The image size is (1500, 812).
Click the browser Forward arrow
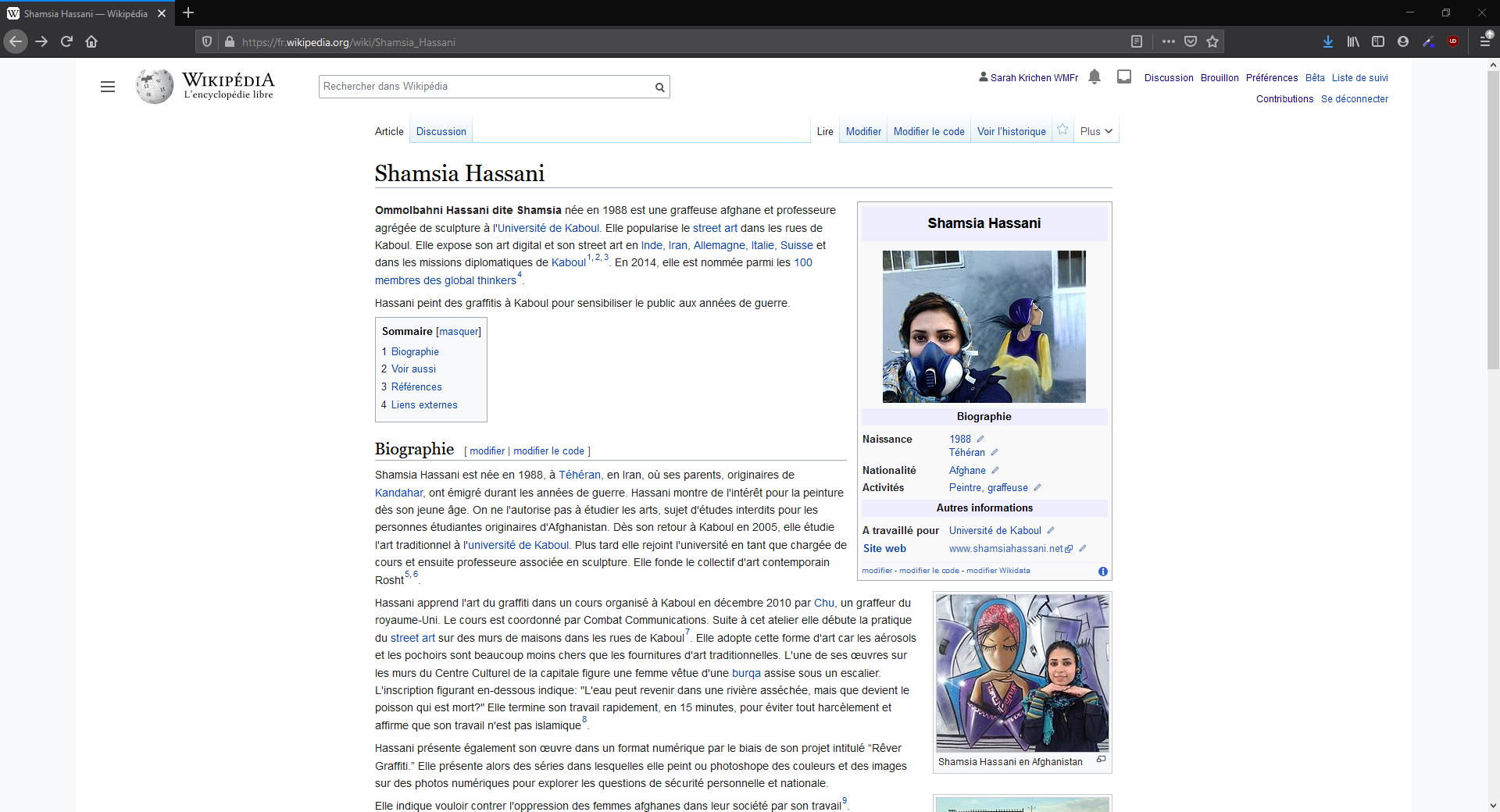coord(41,41)
